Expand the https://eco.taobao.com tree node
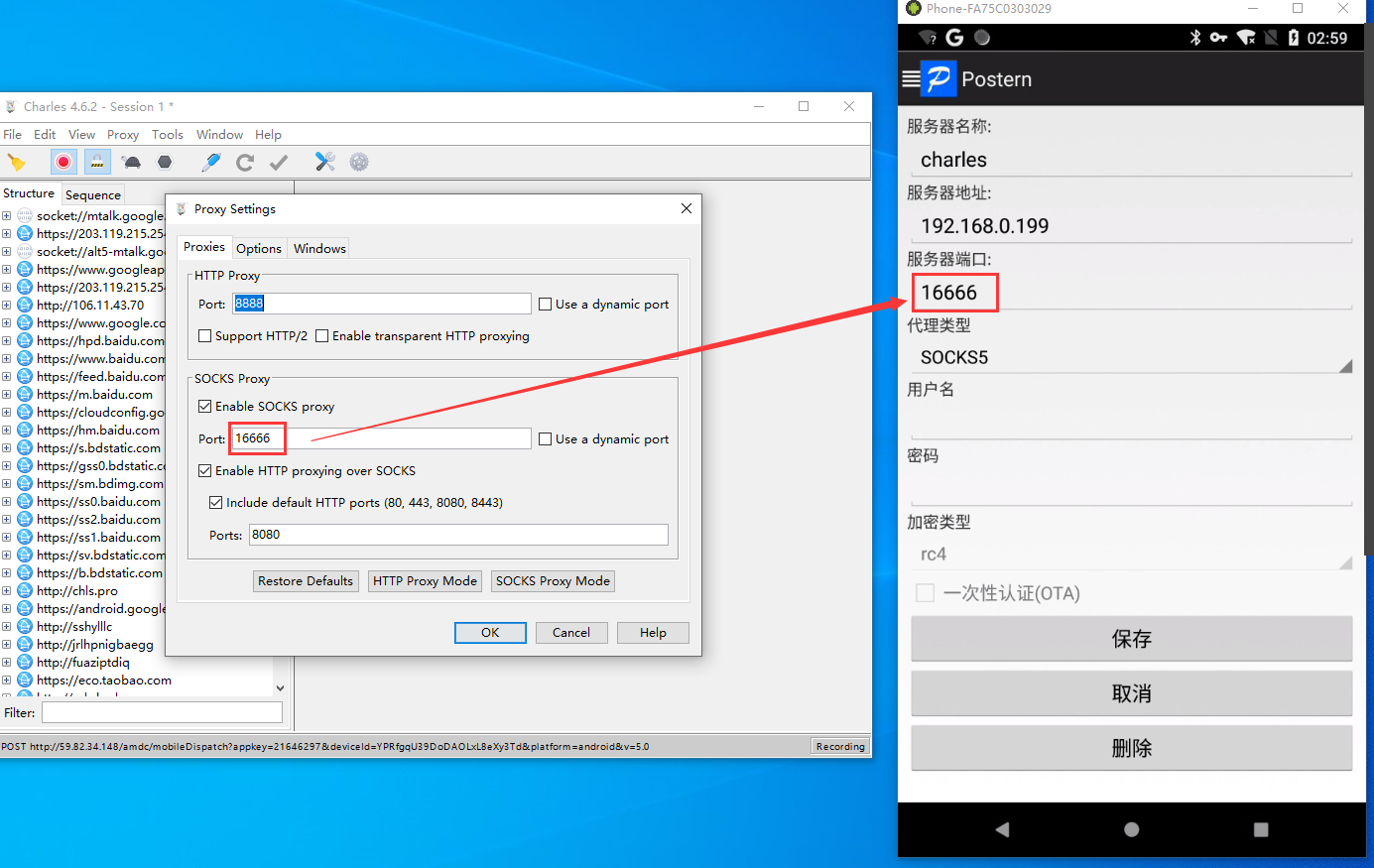Image resolution: width=1374 pixels, height=868 pixels. coord(7,680)
